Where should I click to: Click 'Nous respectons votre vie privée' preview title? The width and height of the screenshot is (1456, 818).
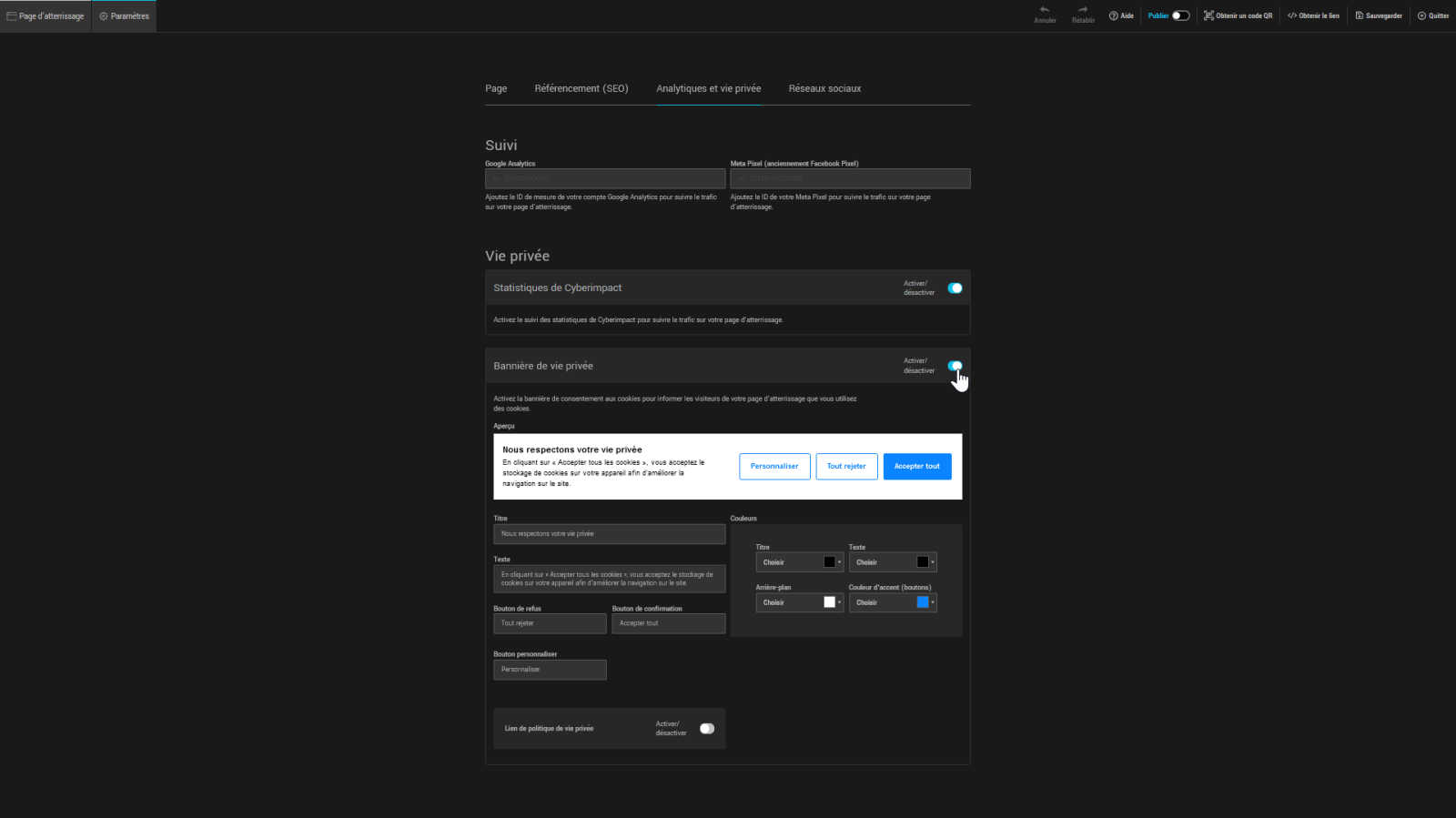coord(572,449)
